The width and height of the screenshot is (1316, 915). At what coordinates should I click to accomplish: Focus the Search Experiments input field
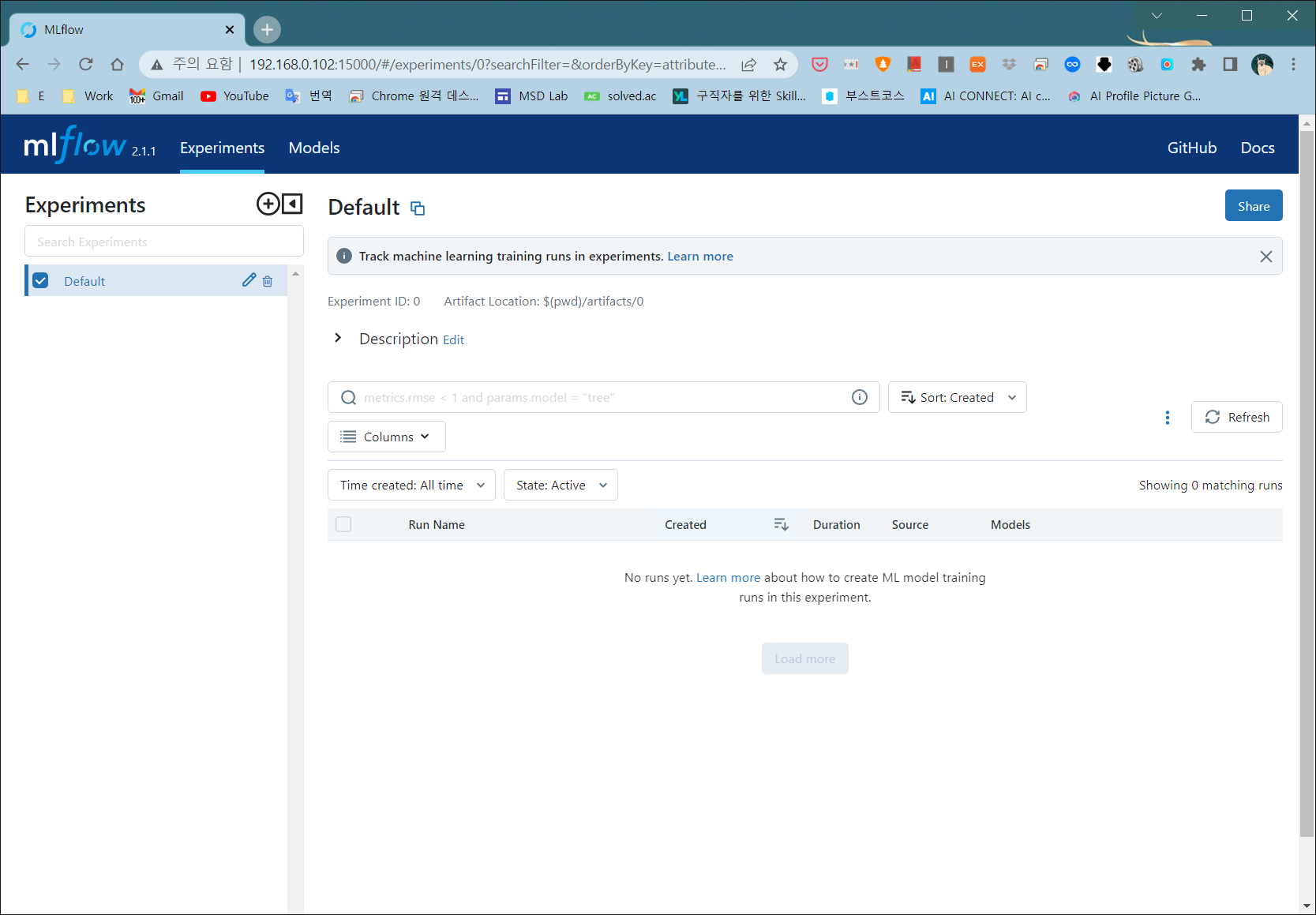pyautogui.click(x=164, y=242)
